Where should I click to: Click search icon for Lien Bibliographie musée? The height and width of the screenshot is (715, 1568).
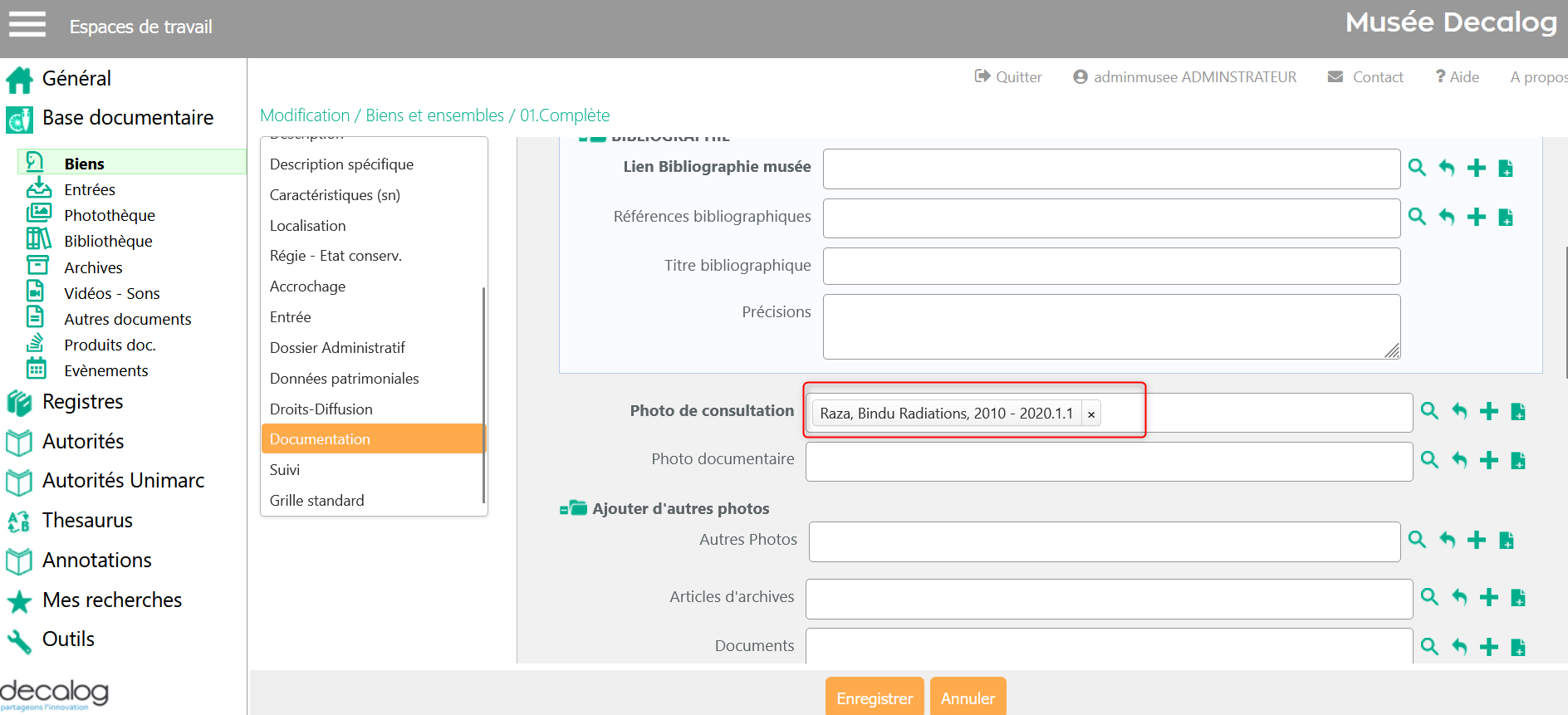(x=1417, y=168)
